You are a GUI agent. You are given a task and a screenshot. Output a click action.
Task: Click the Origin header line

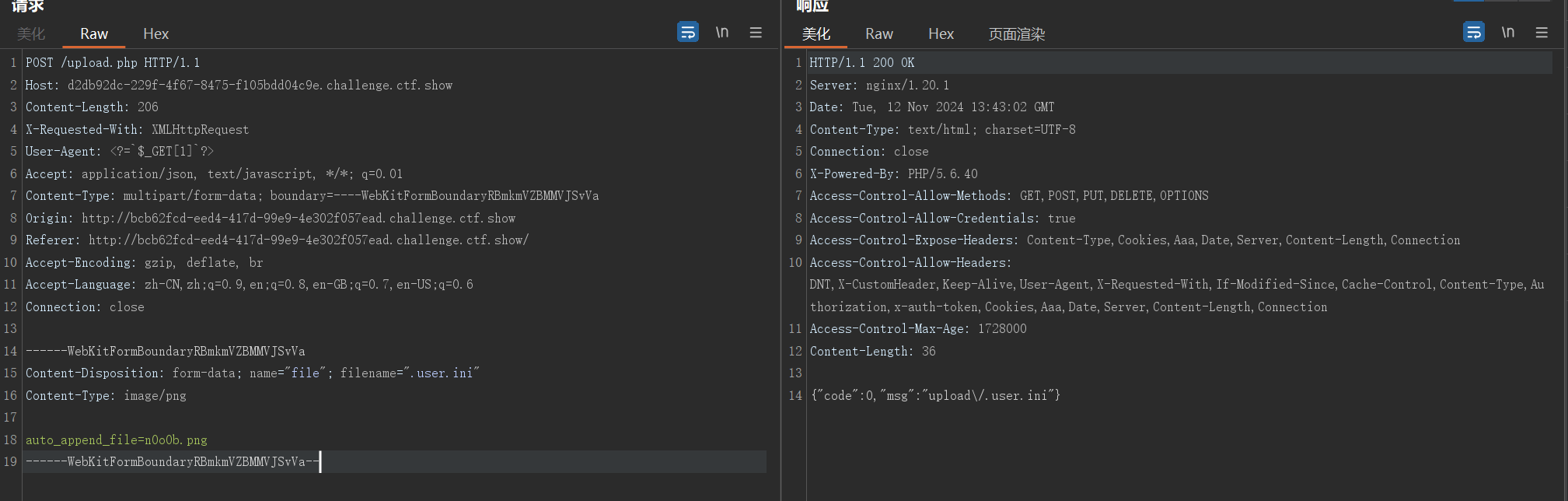271,218
